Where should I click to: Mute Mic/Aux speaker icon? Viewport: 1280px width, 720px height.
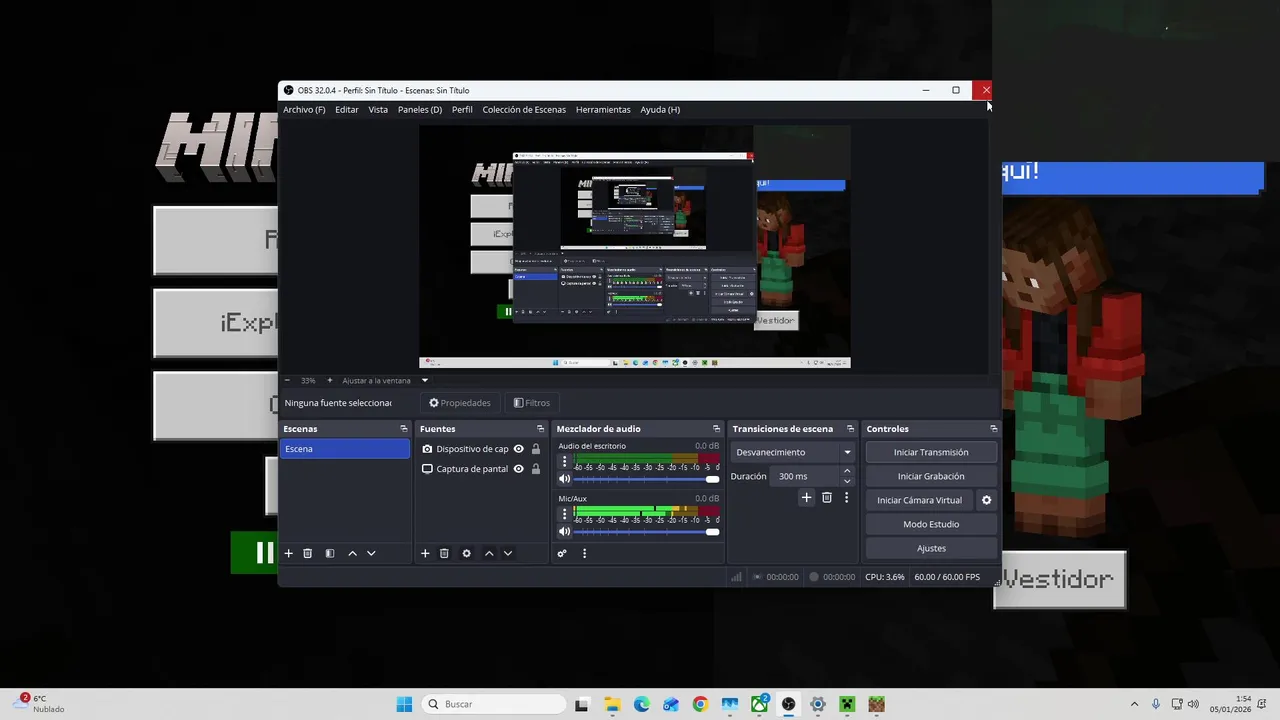click(x=564, y=531)
